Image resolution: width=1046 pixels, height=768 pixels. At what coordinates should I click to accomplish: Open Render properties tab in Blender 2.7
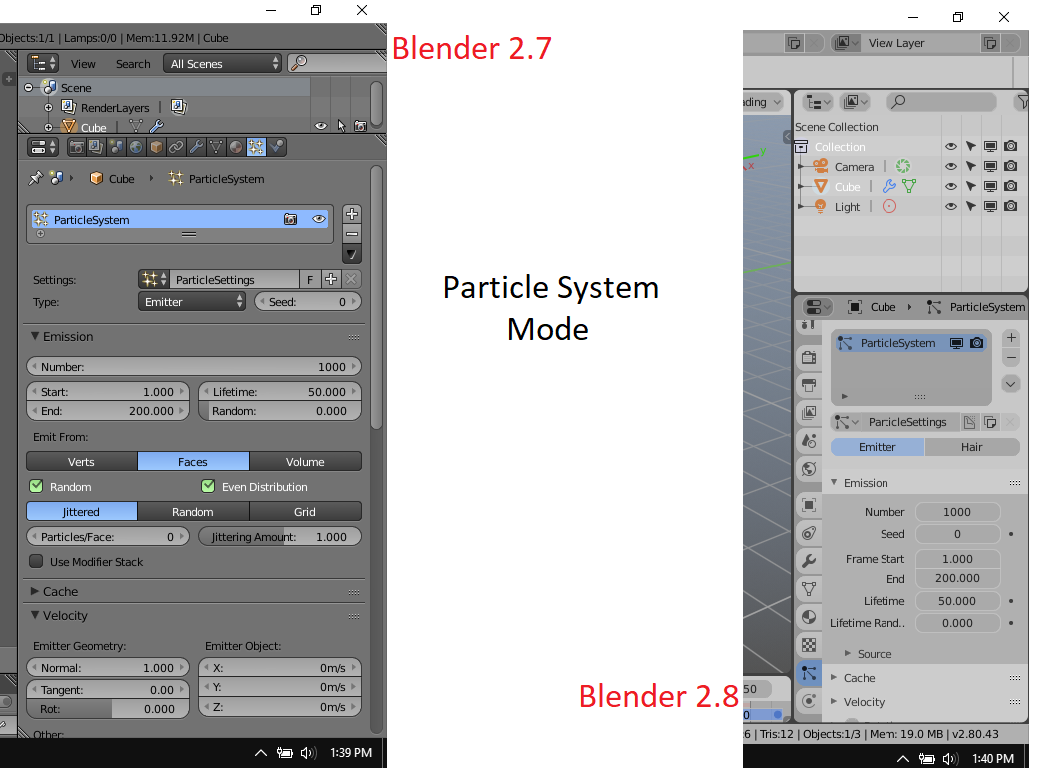tap(76, 147)
